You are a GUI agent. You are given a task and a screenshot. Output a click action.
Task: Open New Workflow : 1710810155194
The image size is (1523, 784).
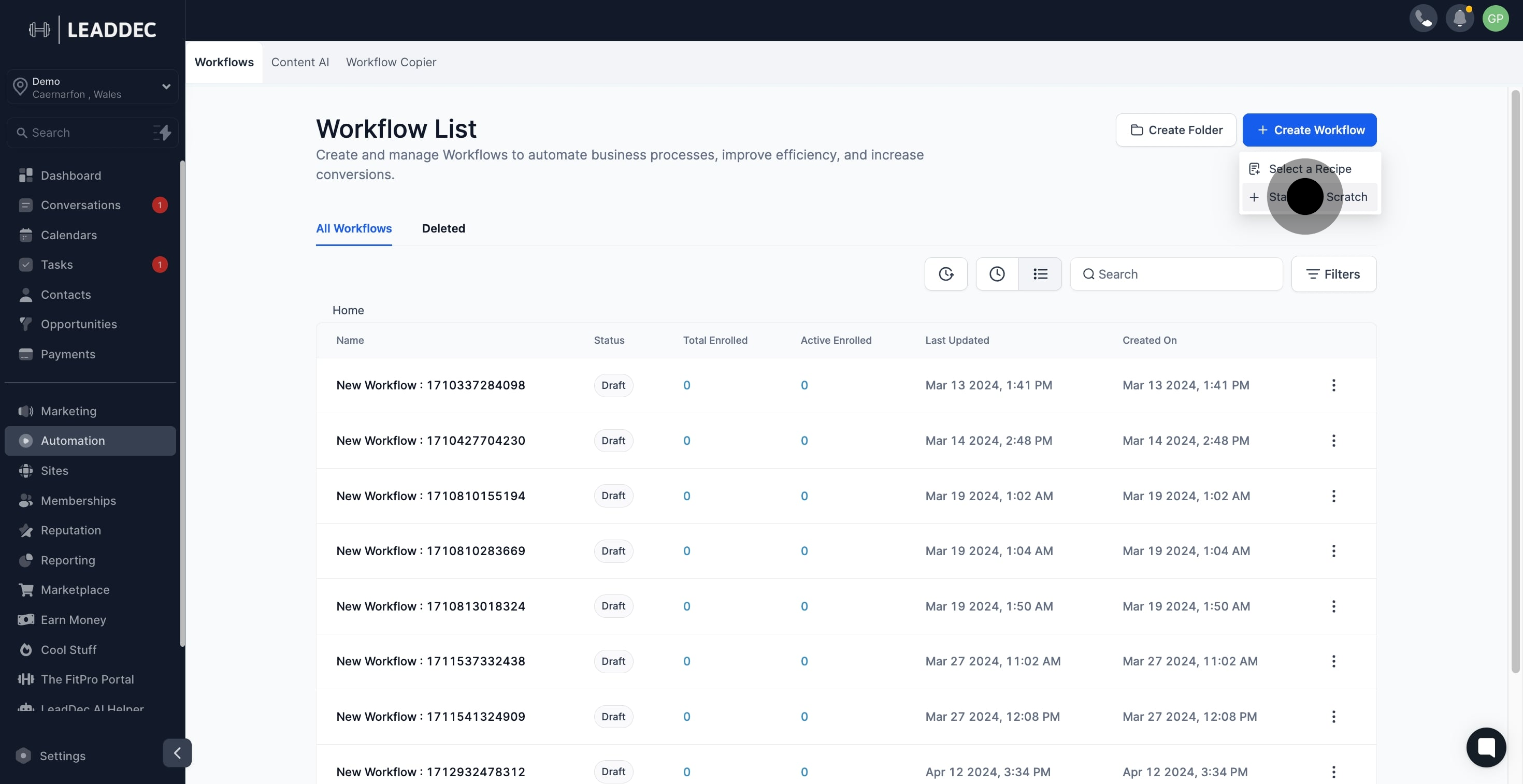click(430, 496)
